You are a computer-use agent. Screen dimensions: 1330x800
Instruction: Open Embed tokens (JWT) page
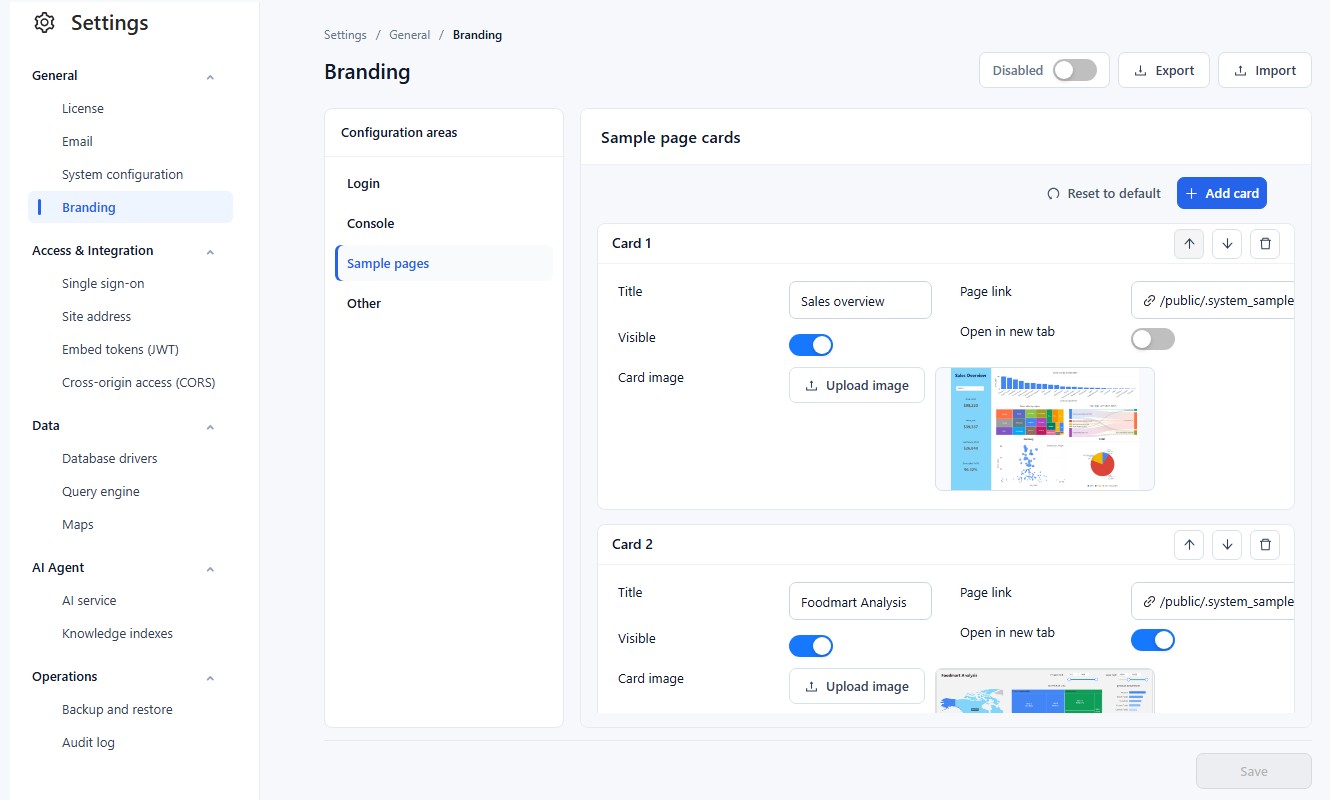(x=120, y=349)
